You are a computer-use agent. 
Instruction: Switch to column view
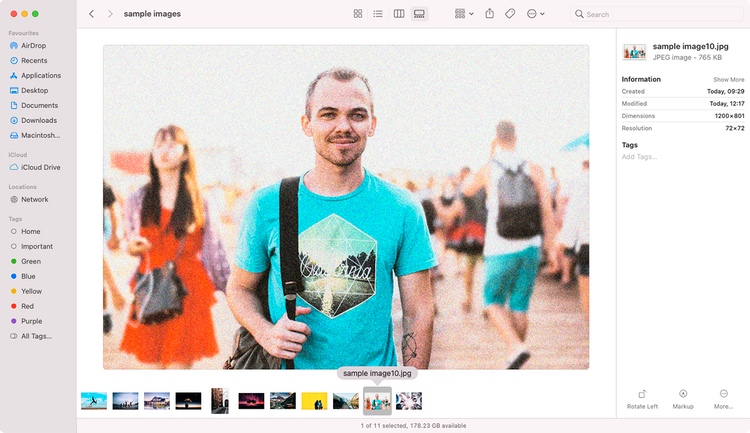[x=399, y=14]
